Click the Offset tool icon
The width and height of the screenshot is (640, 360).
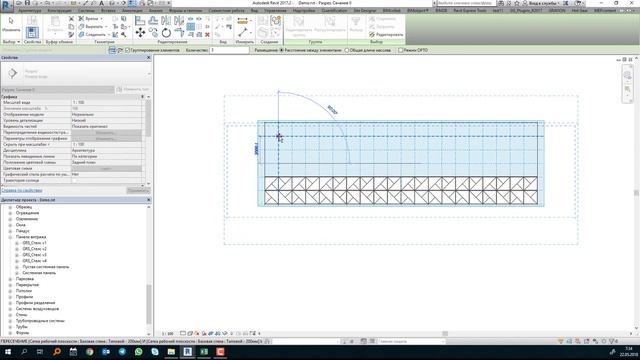pos(153,20)
